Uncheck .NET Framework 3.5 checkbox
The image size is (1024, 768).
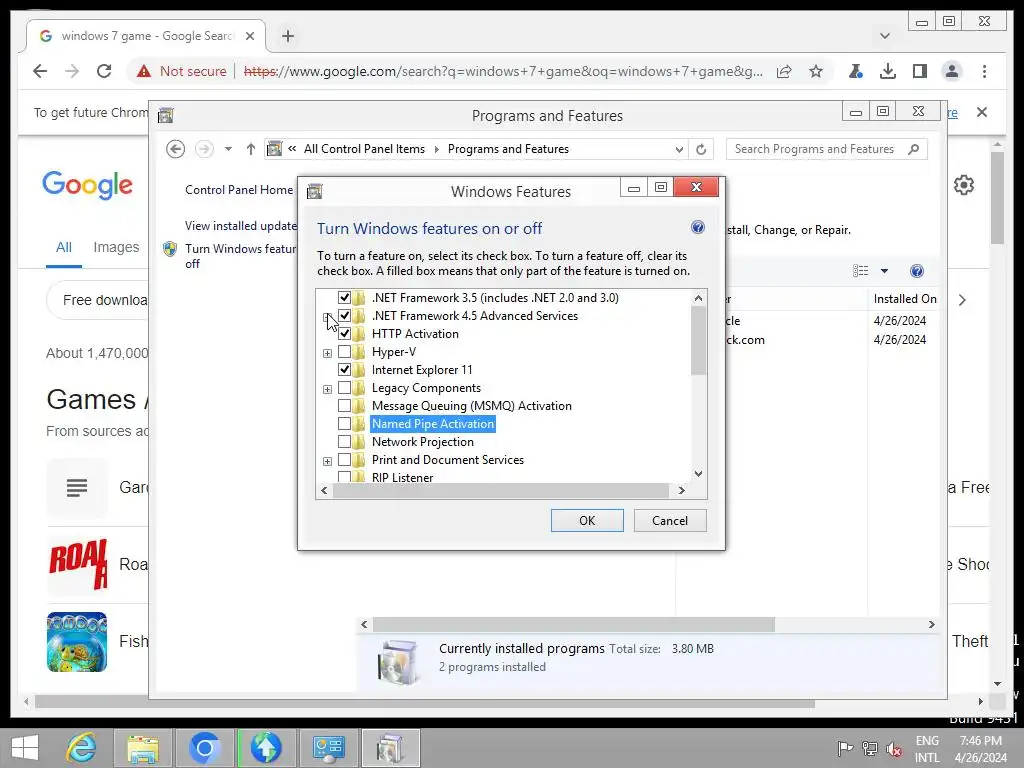click(x=344, y=298)
